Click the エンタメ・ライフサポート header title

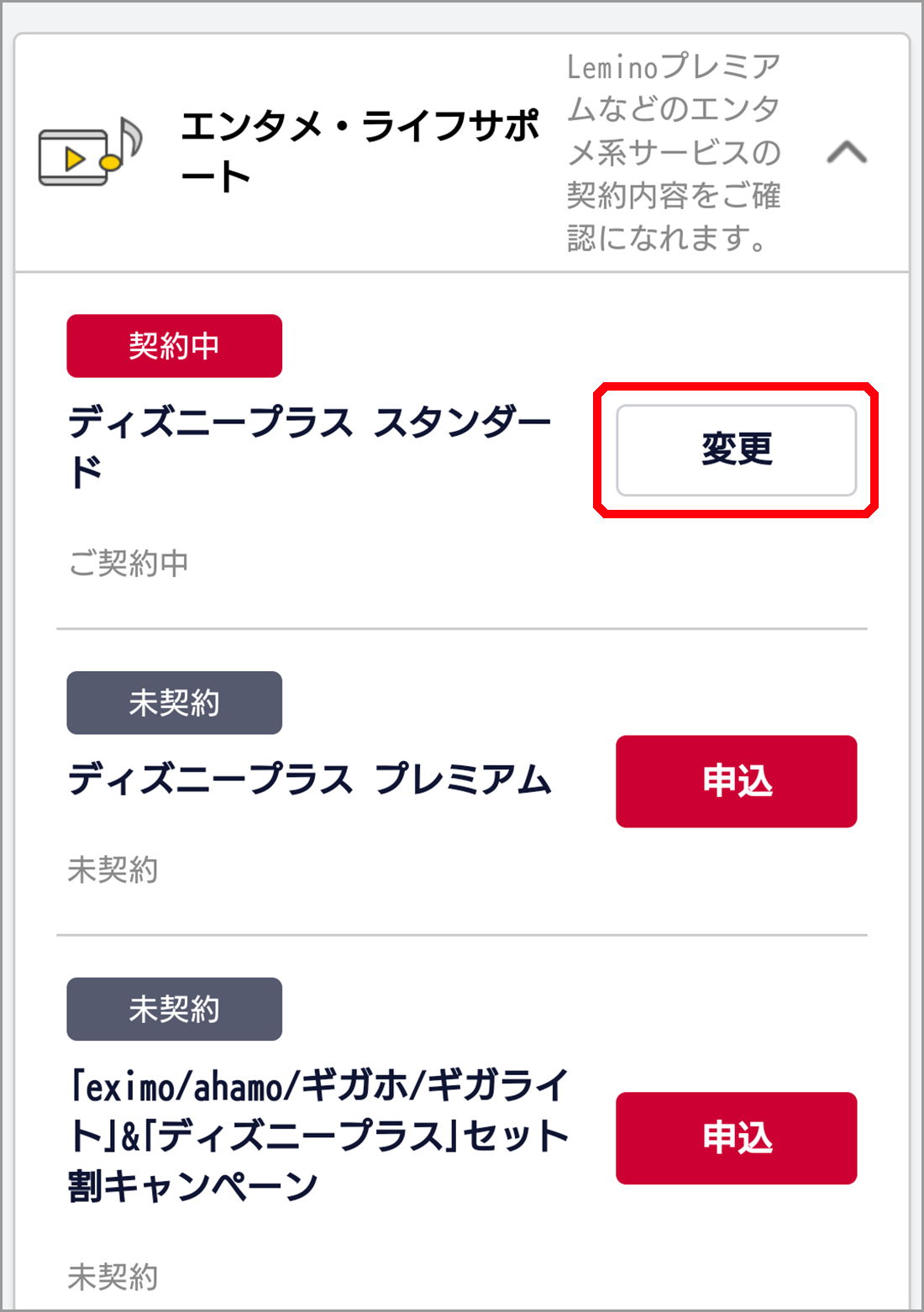coord(360,151)
